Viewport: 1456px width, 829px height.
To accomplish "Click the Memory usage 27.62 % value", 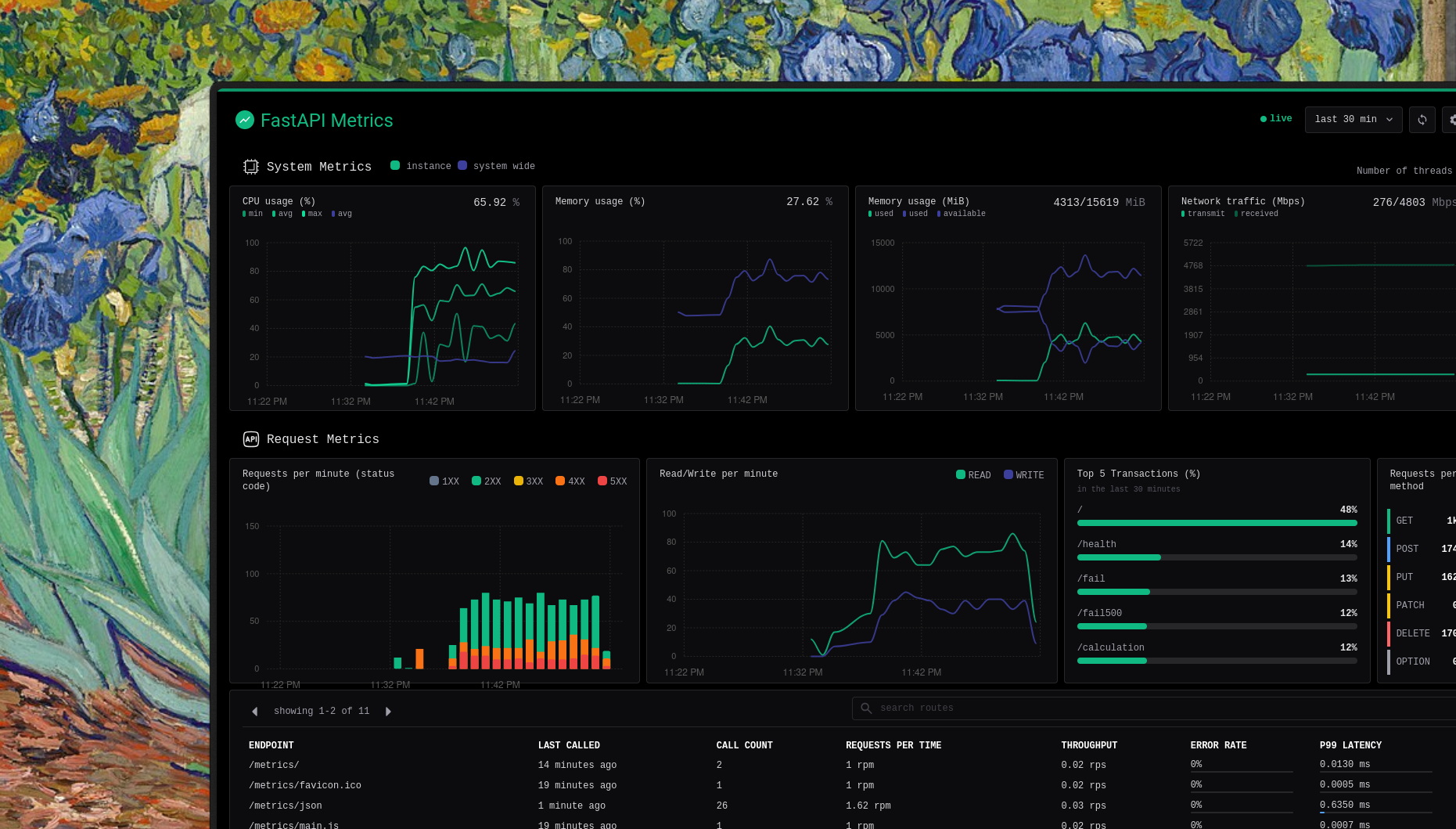I will [x=809, y=202].
